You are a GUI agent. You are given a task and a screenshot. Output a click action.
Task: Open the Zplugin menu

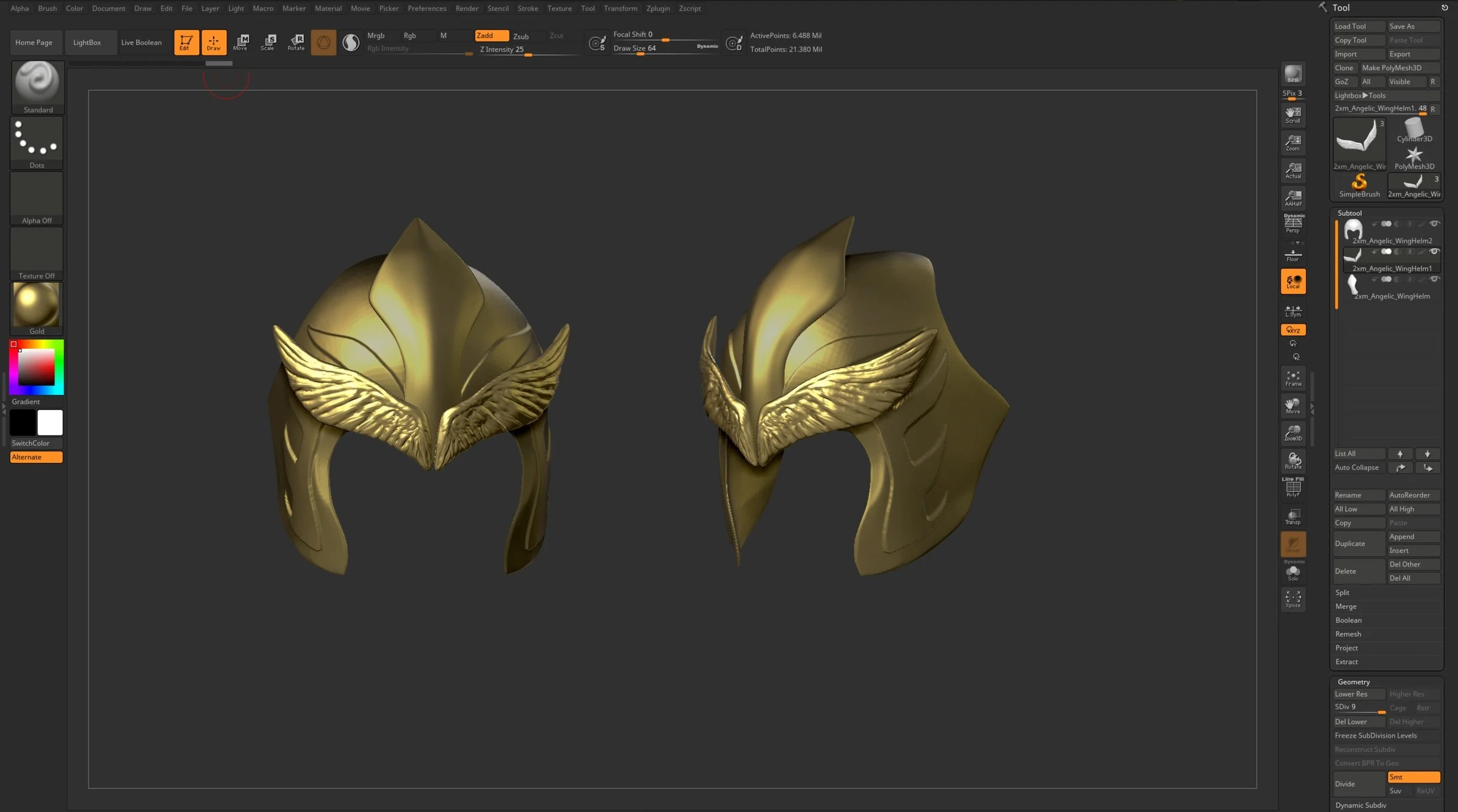pyautogui.click(x=658, y=8)
